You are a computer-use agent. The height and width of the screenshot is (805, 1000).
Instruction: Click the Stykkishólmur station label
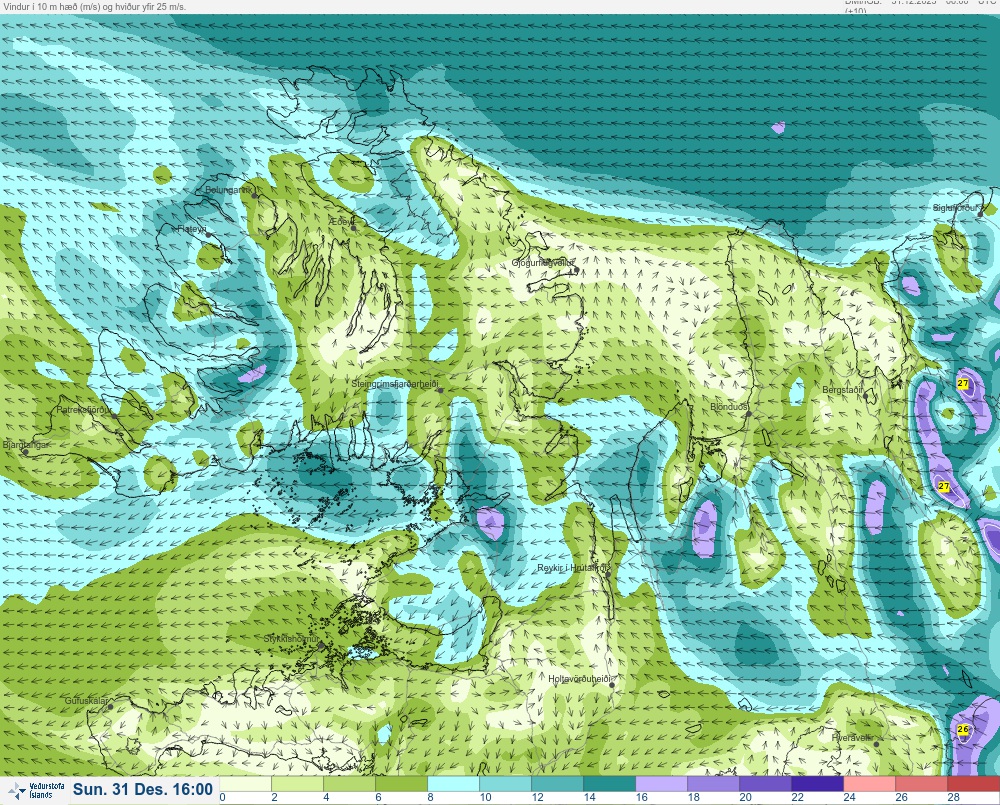pyautogui.click(x=292, y=639)
